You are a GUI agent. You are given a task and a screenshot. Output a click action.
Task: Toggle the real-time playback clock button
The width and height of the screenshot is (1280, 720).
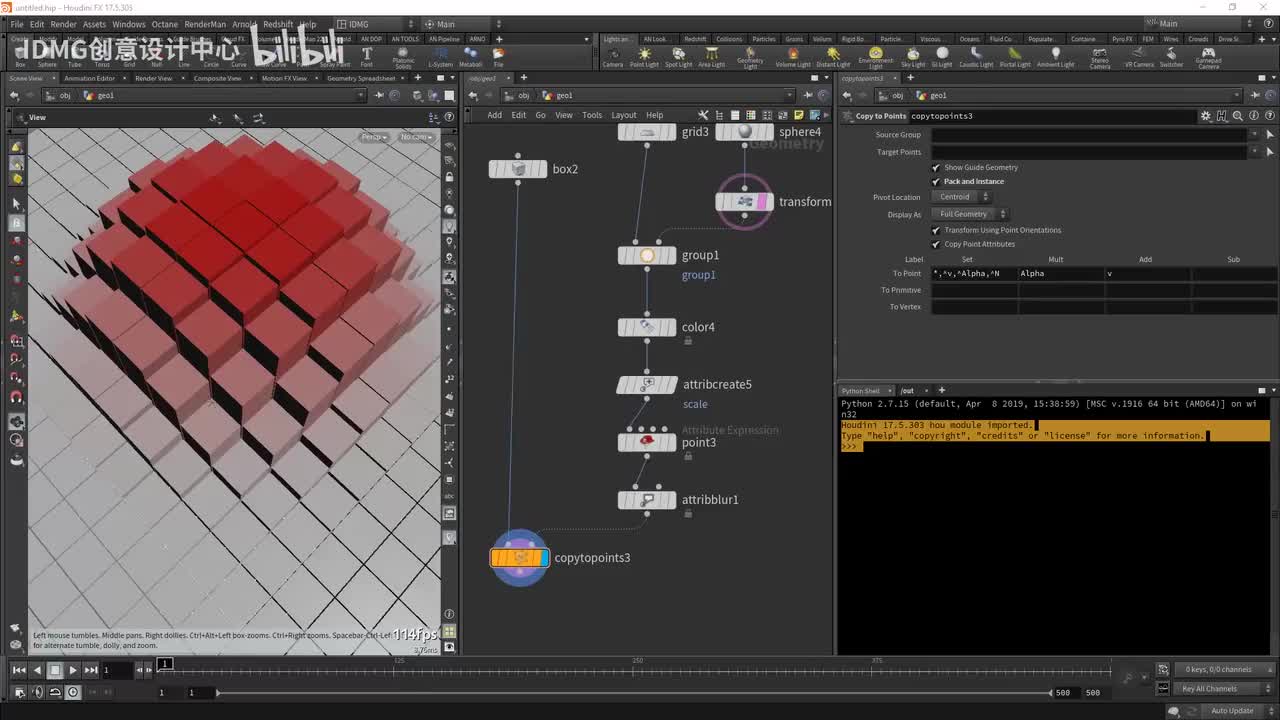(73, 692)
